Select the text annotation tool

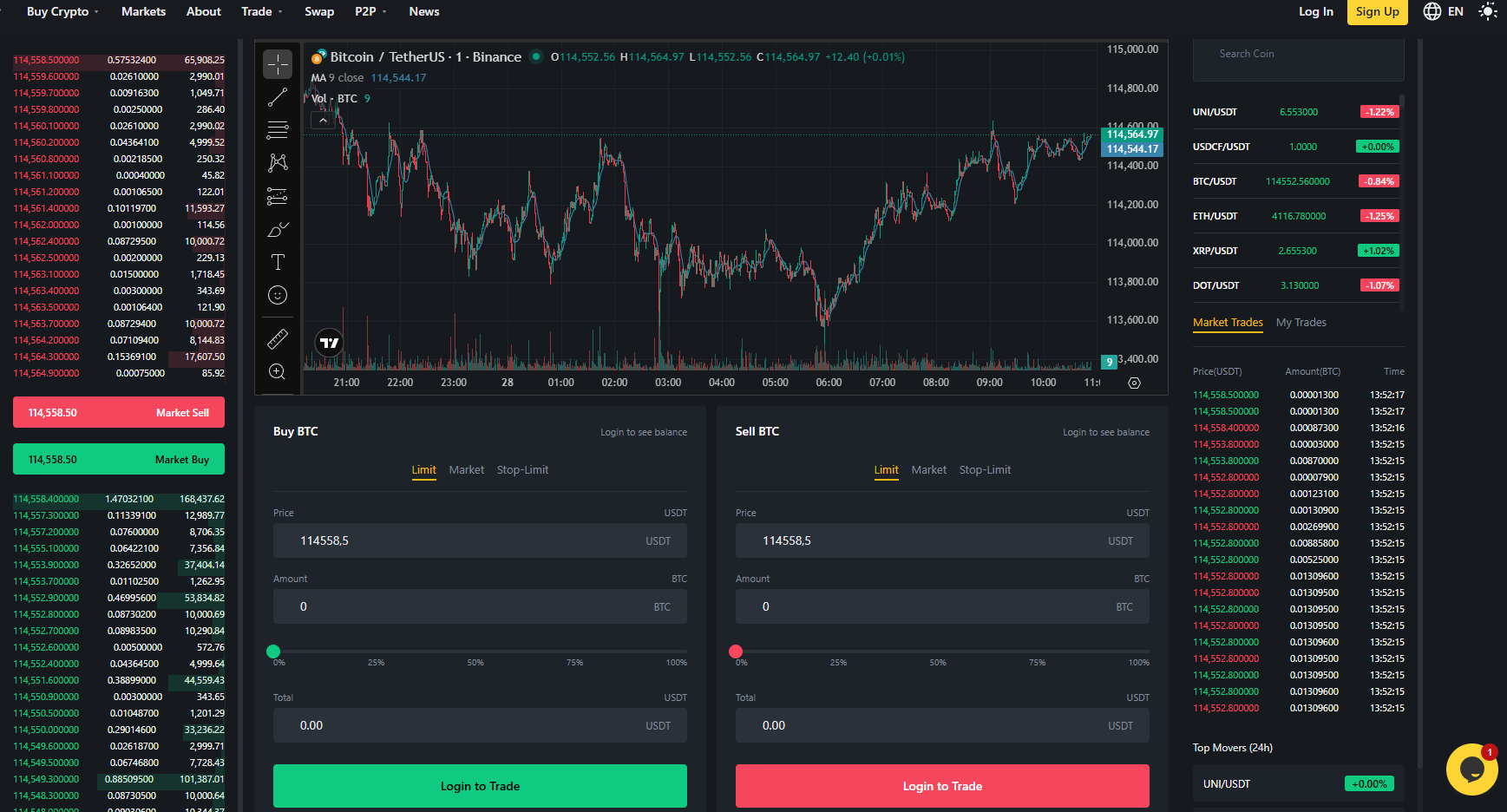278,261
